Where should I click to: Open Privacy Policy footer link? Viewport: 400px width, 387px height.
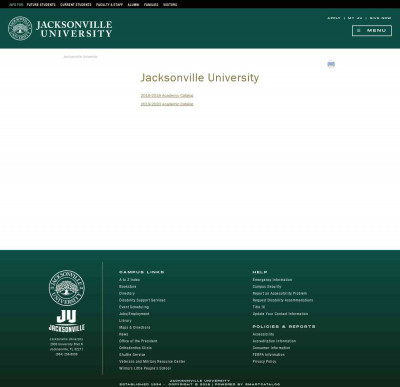point(264,361)
